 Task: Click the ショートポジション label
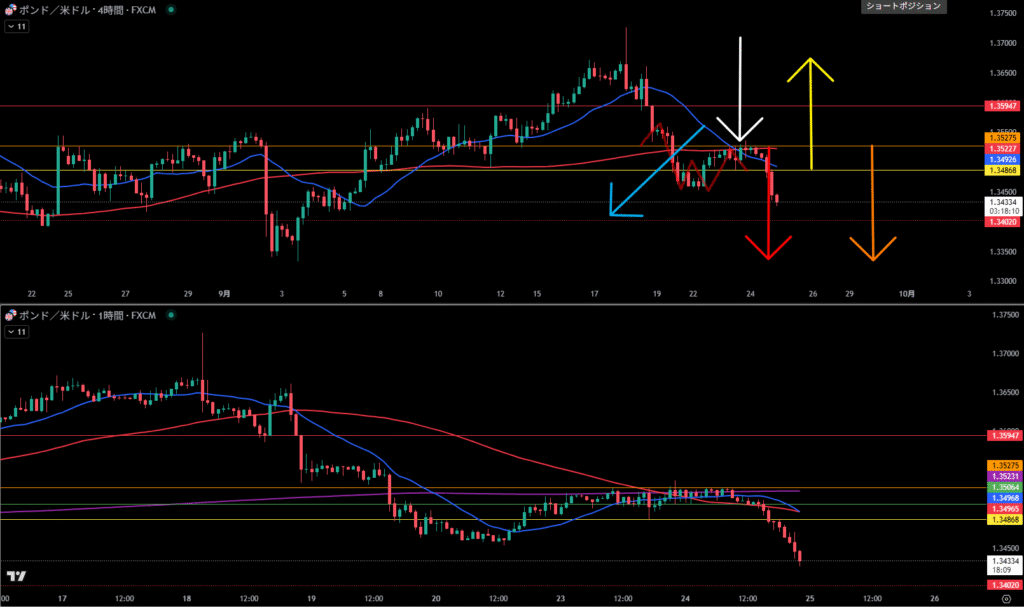[901, 6]
